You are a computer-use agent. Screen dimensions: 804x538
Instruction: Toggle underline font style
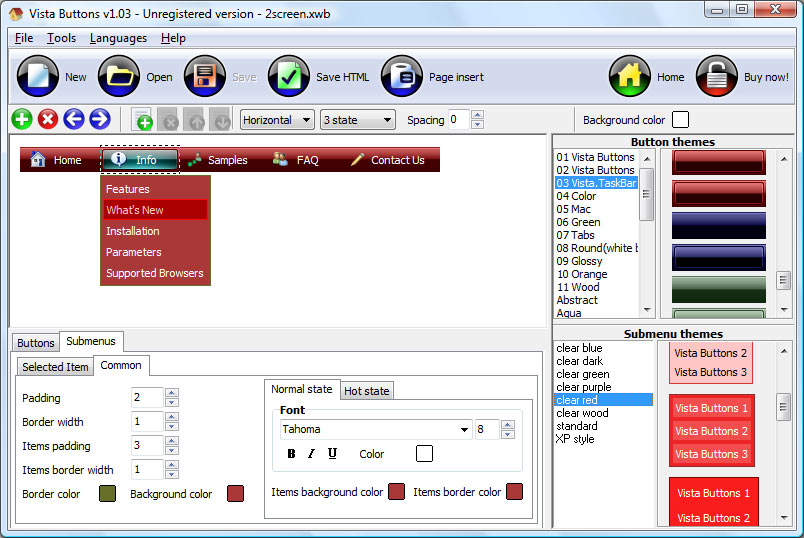pos(332,453)
